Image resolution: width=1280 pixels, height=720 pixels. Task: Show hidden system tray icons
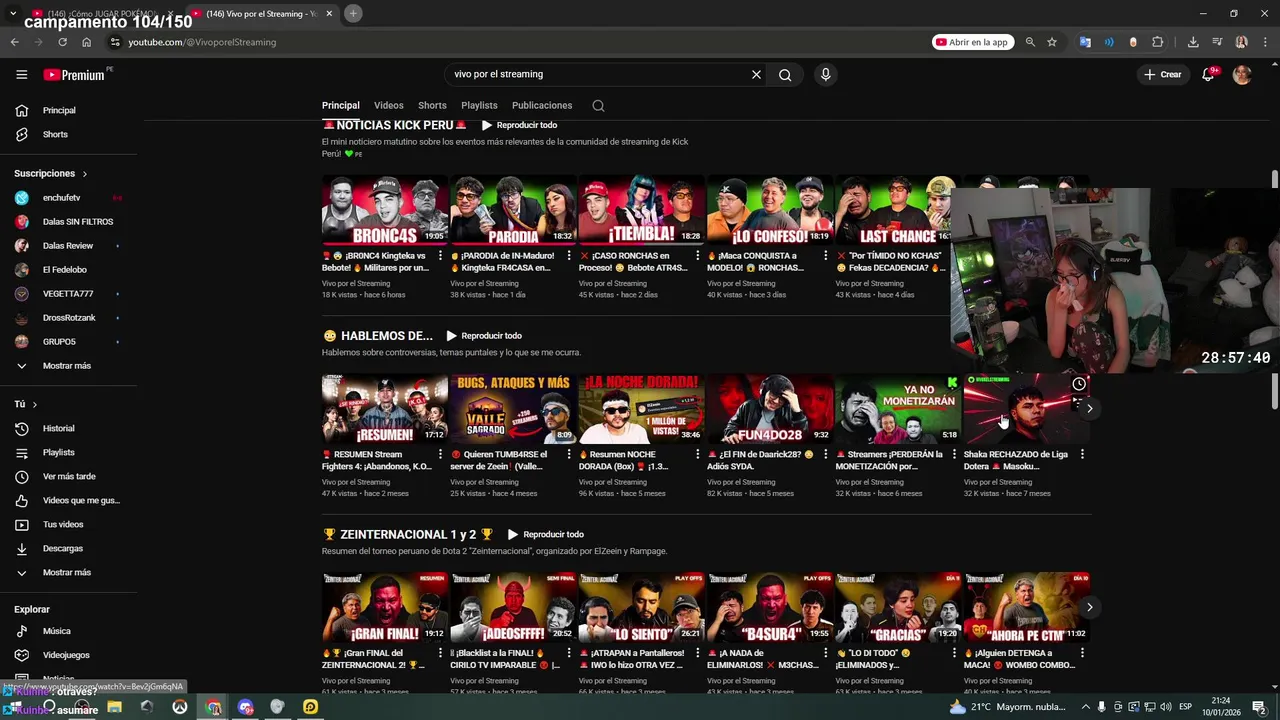[x=1085, y=707]
